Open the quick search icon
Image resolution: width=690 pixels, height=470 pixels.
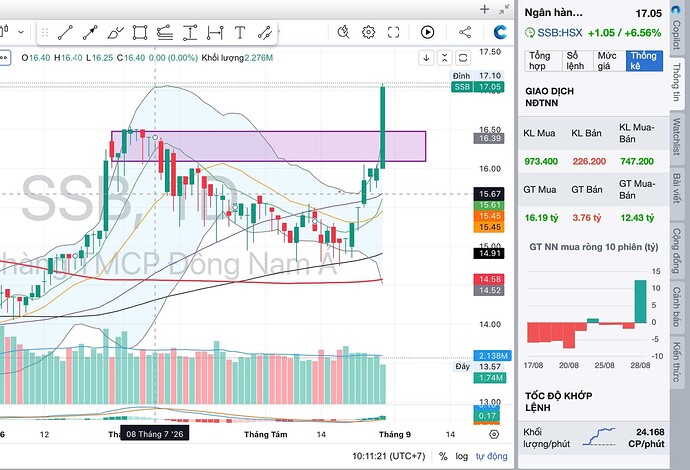pos(343,32)
